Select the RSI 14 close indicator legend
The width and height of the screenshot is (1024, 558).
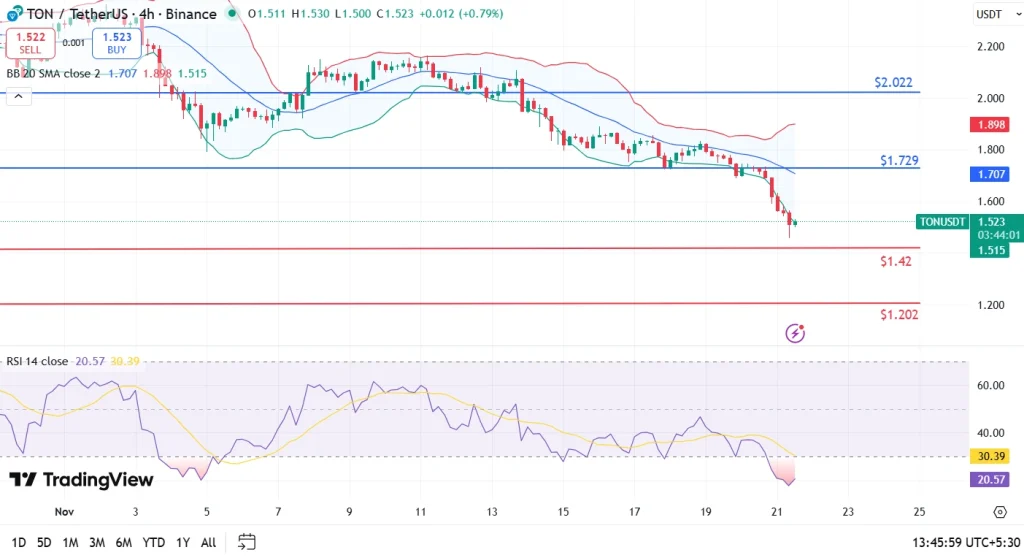[x=37, y=361]
